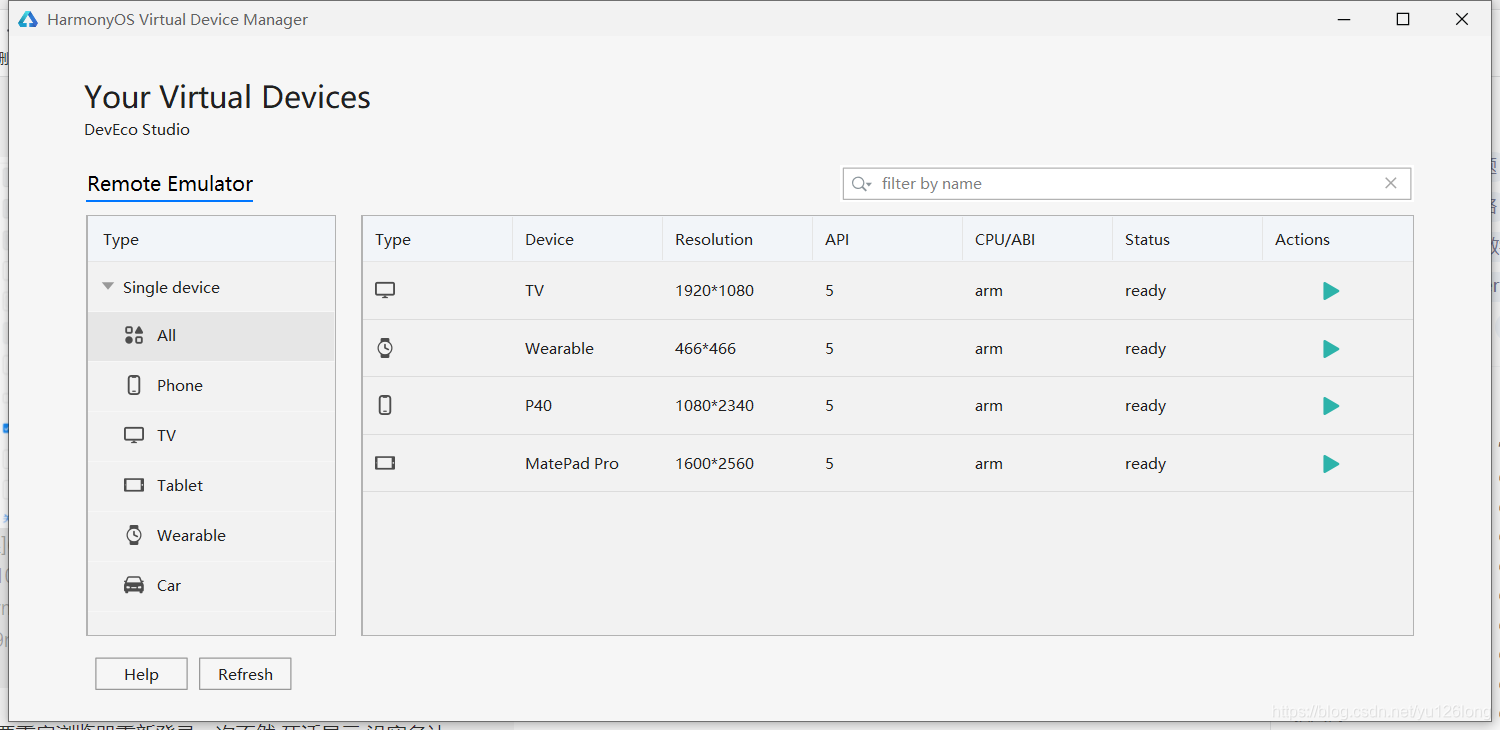The height and width of the screenshot is (730, 1500).
Task: Click the watch icon in the Wearable row
Action: pos(385,348)
